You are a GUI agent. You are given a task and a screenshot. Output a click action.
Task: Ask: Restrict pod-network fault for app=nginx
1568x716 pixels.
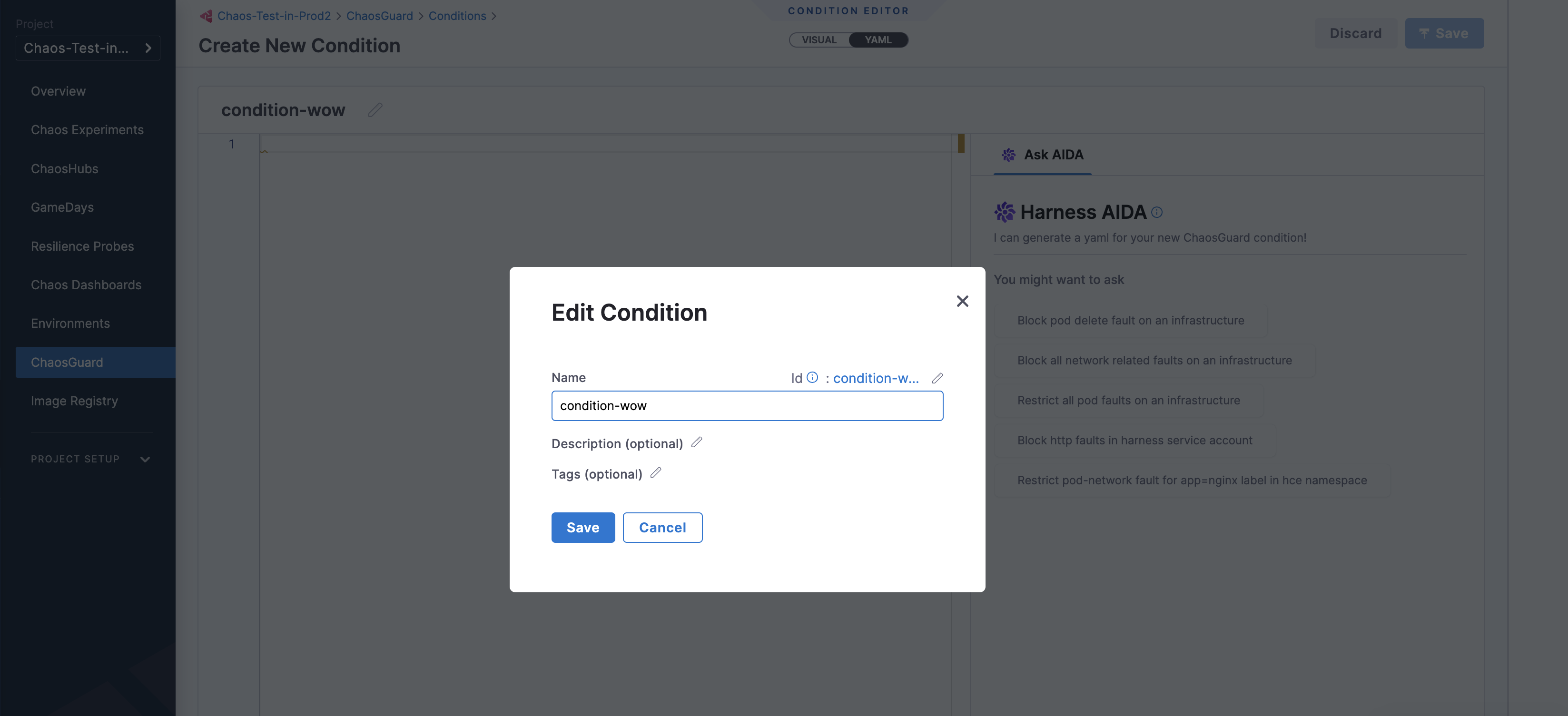coord(1192,480)
